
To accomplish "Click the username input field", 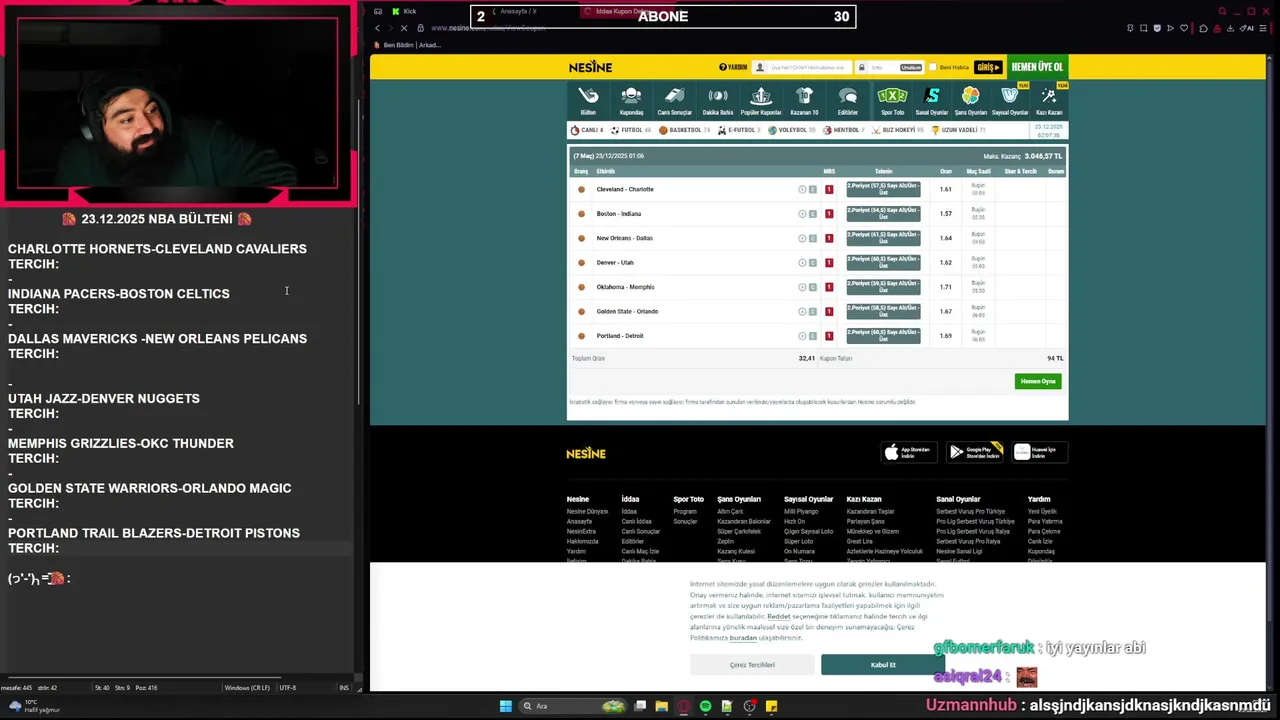I will 800,67.
